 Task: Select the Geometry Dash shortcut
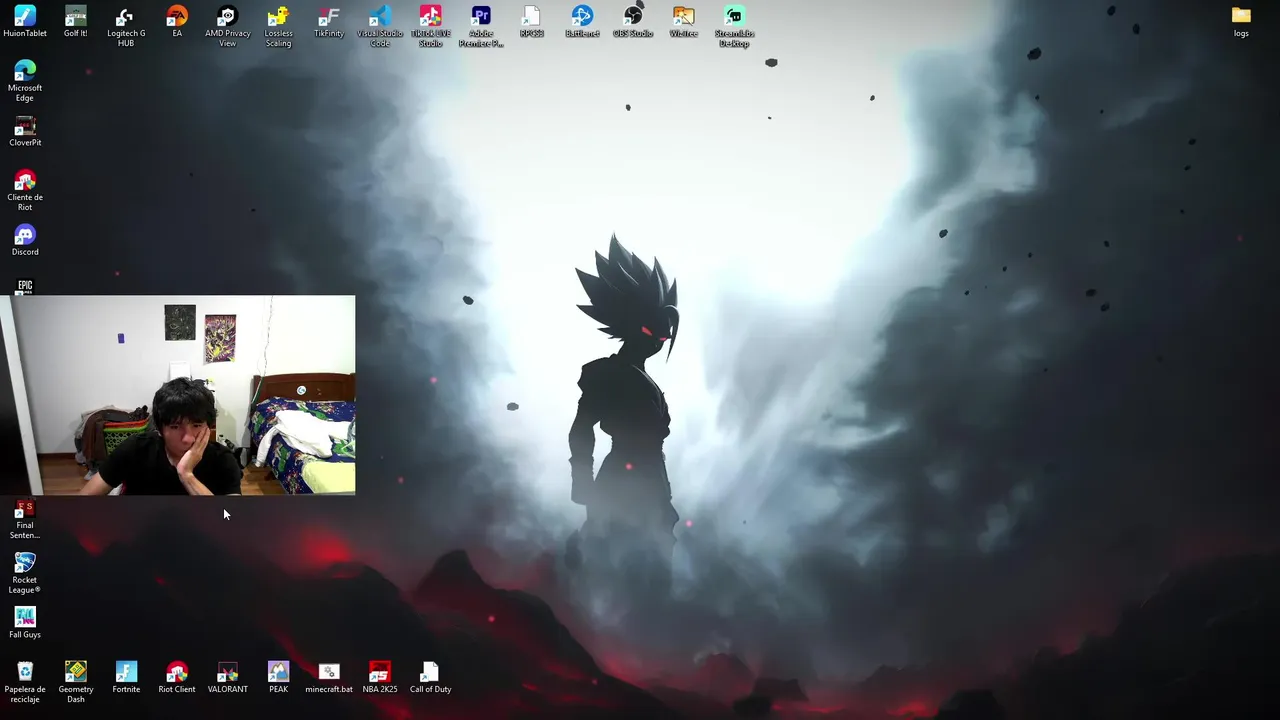coord(76,682)
